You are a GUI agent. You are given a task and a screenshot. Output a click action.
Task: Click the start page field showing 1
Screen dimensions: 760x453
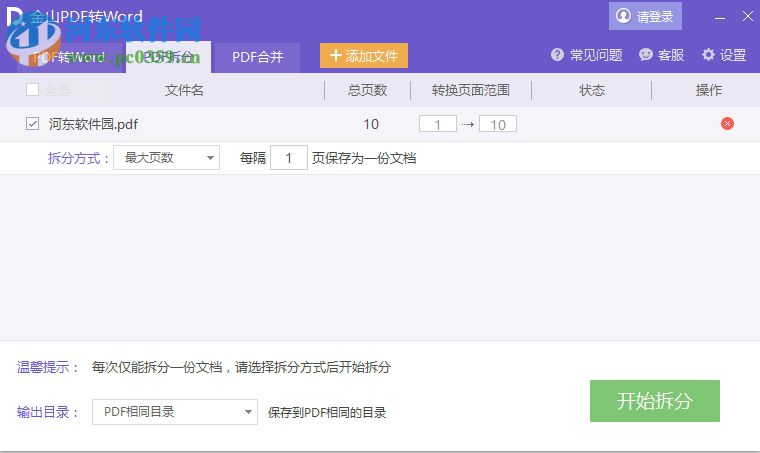[x=438, y=124]
